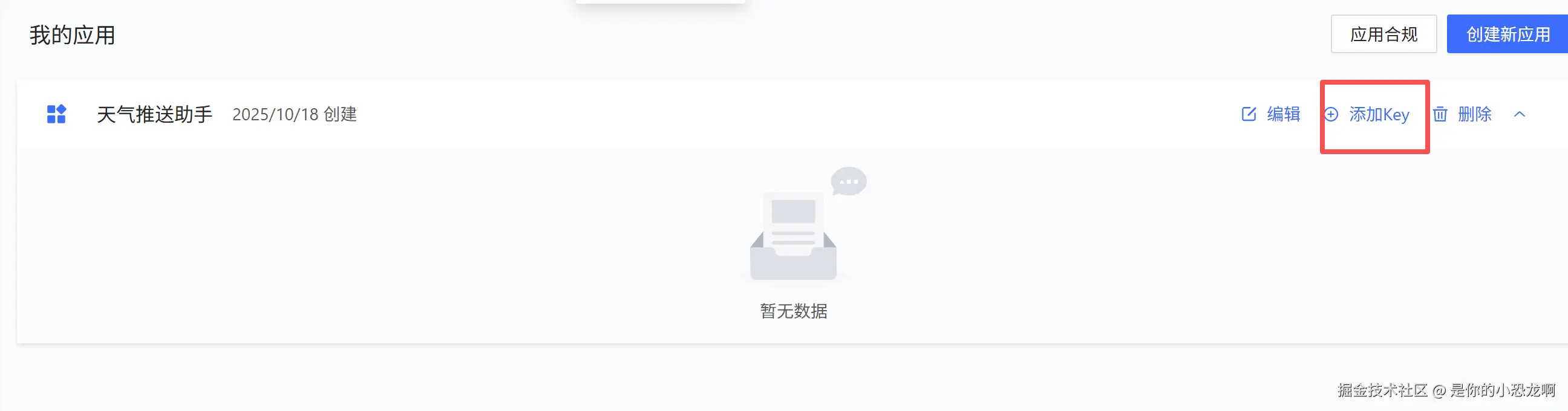
Task: Click the 2025/10/18 创建 date label
Action: pyautogui.click(x=295, y=114)
